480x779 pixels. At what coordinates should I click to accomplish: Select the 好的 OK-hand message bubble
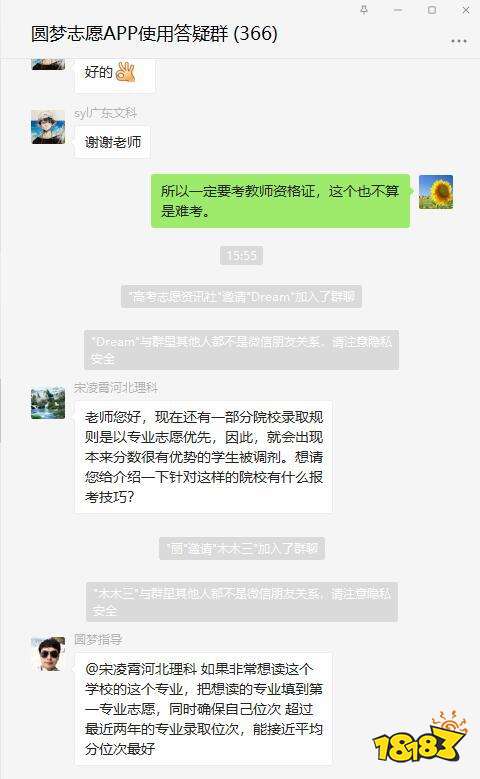pos(115,75)
